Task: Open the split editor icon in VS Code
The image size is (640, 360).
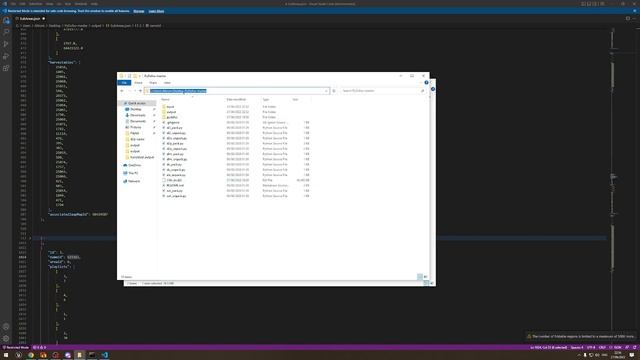Action: tap(628, 18)
